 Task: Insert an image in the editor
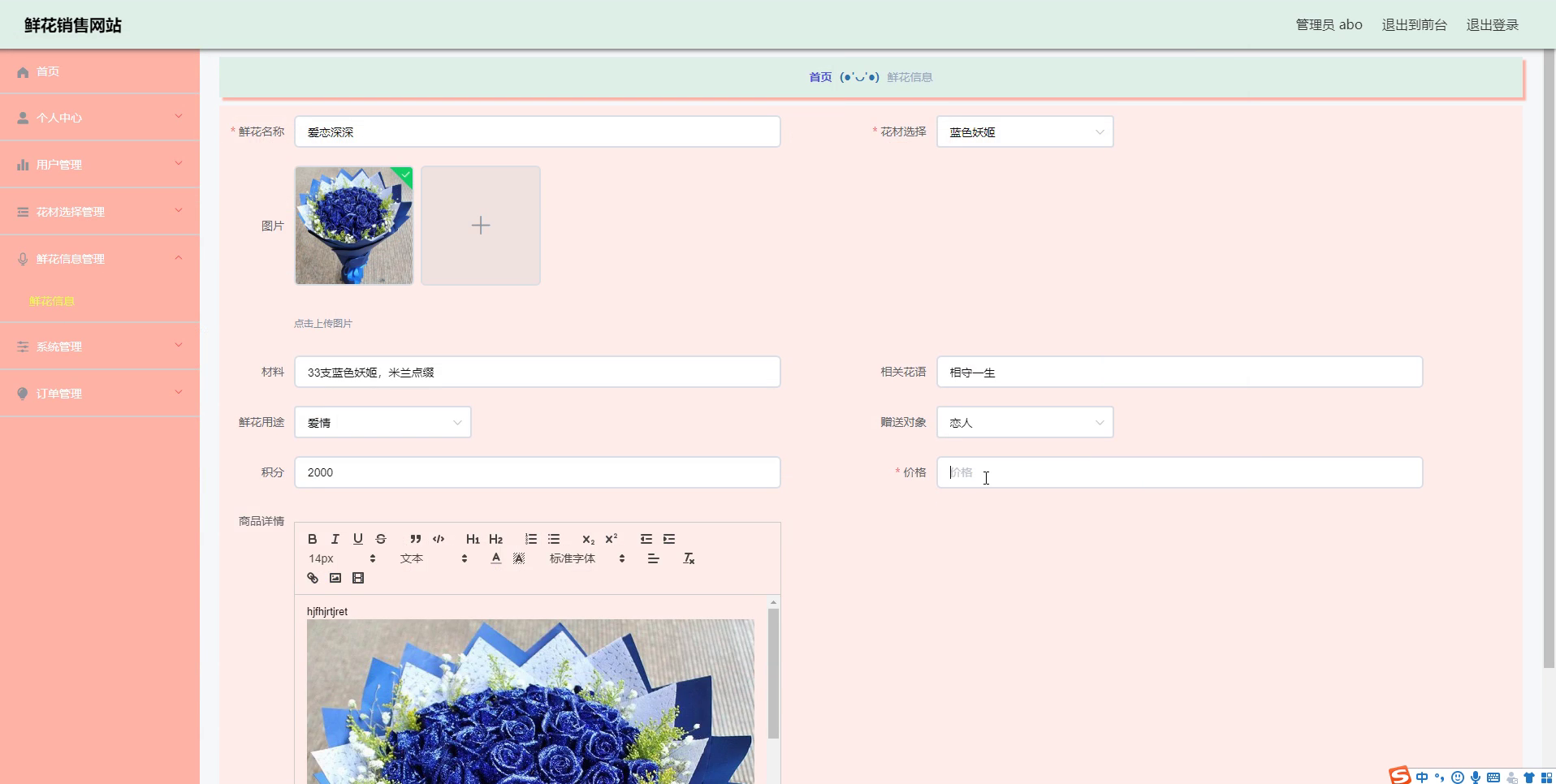click(335, 578)
